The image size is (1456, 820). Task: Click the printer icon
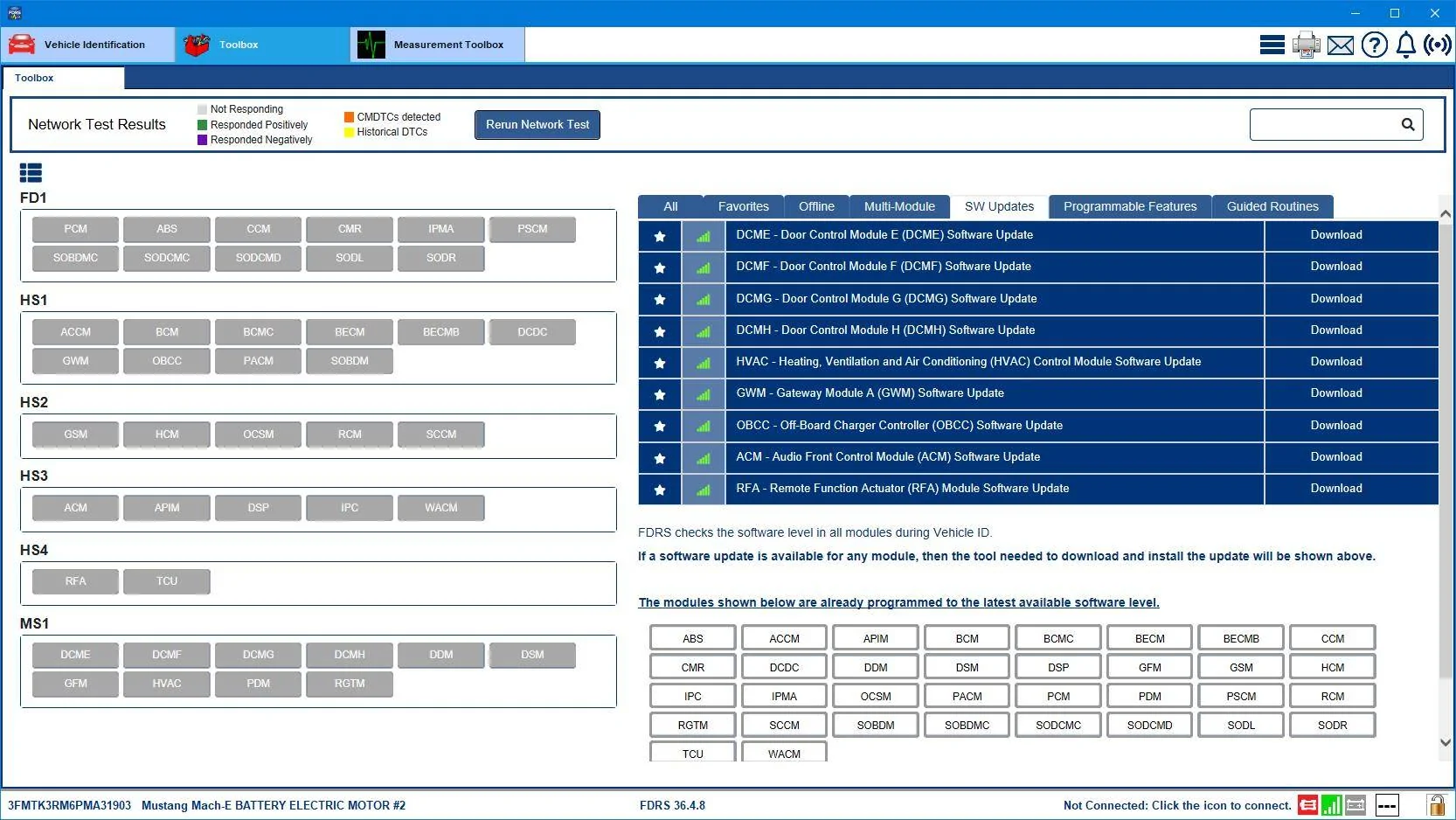tap(1307, 45)
